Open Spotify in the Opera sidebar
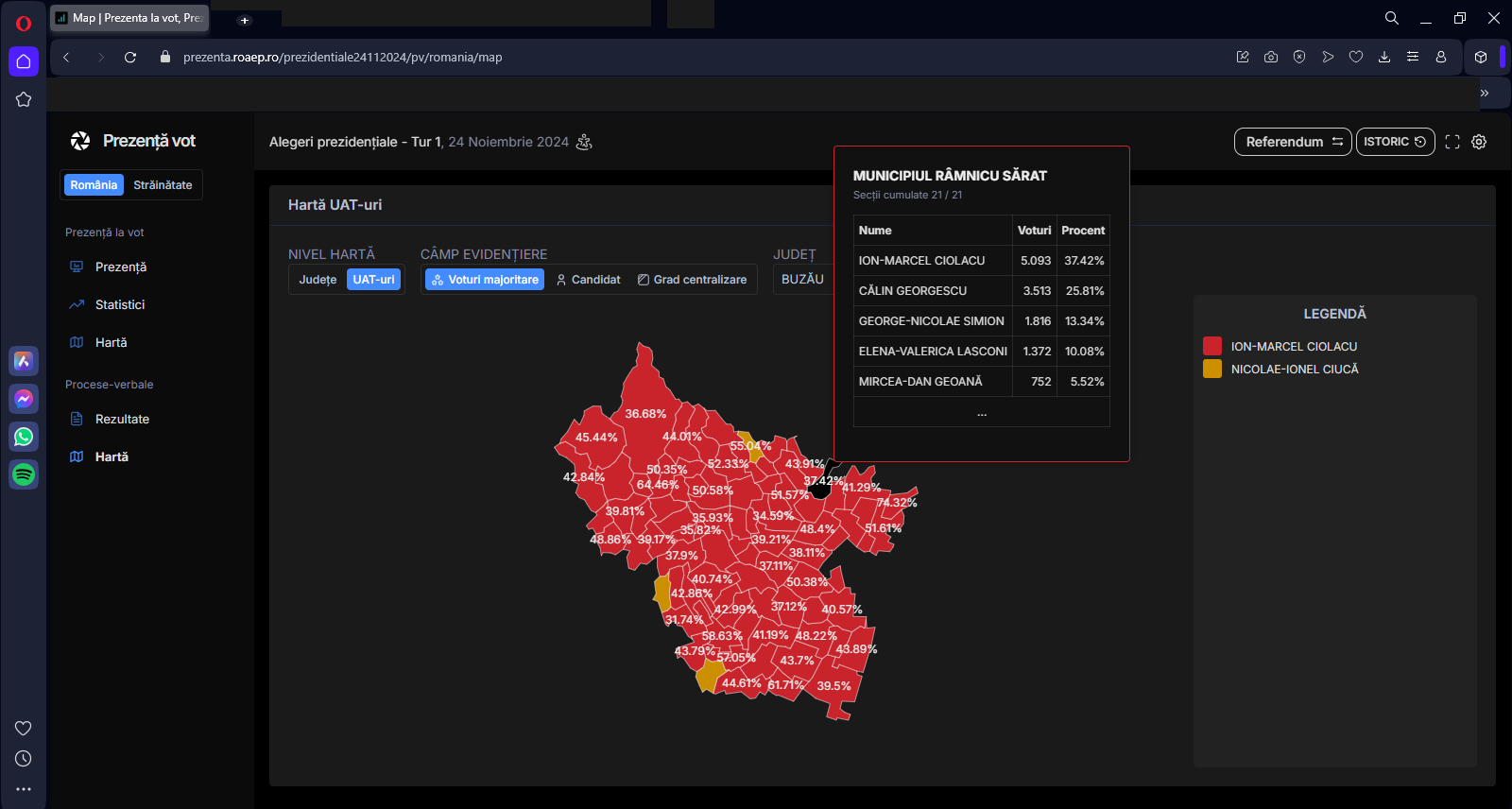The width and height of the screenshot is (1512, 809). (24, 474)
